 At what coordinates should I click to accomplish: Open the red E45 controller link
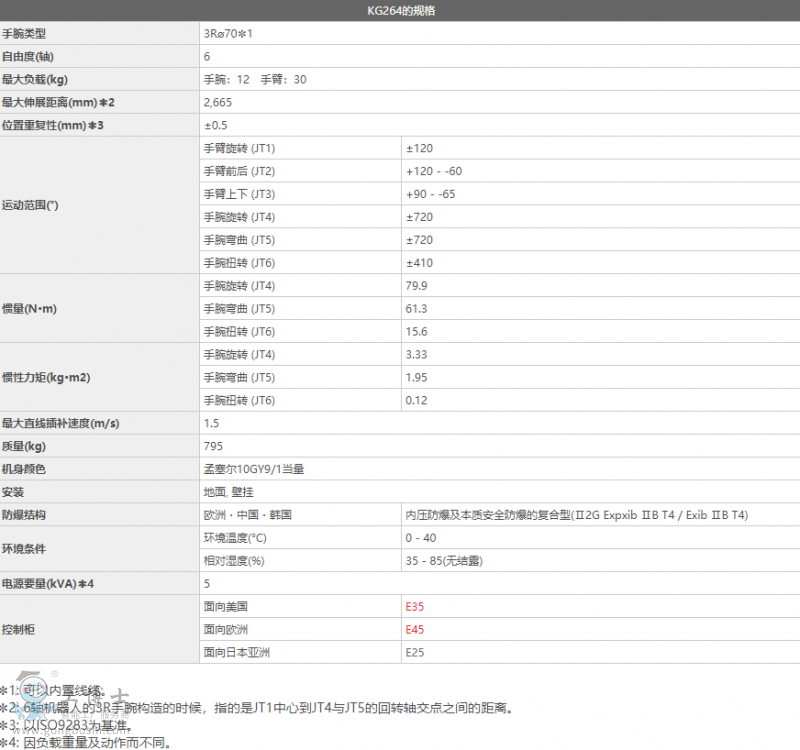(x=415, y=629)
